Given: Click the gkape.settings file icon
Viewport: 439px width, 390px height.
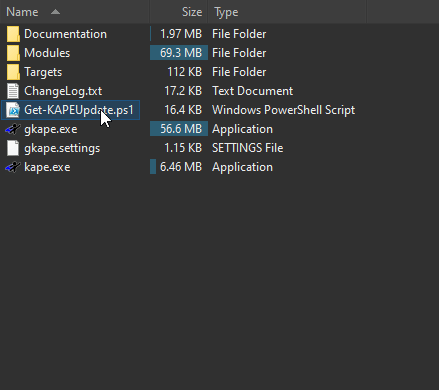Looking at the screenshot, I should [13, 148].
